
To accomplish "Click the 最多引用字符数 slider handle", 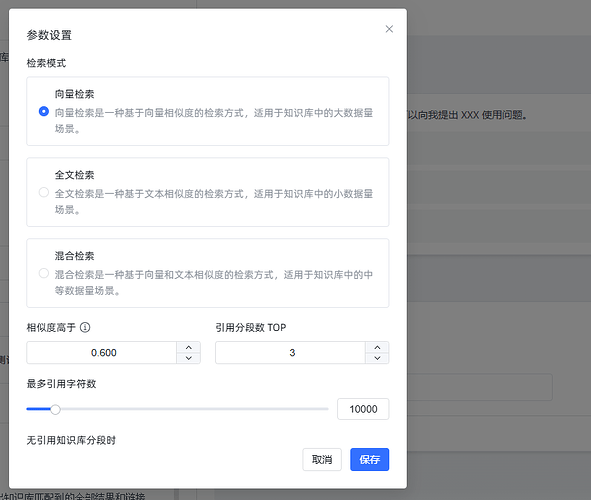I will point(55,409).
